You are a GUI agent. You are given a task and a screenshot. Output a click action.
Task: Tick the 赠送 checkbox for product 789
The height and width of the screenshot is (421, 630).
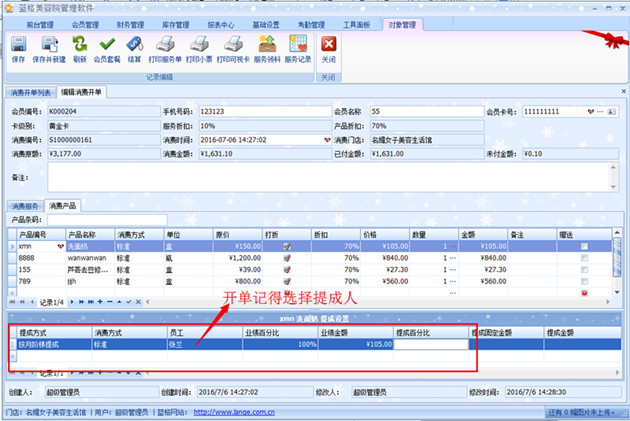[584, 281]
